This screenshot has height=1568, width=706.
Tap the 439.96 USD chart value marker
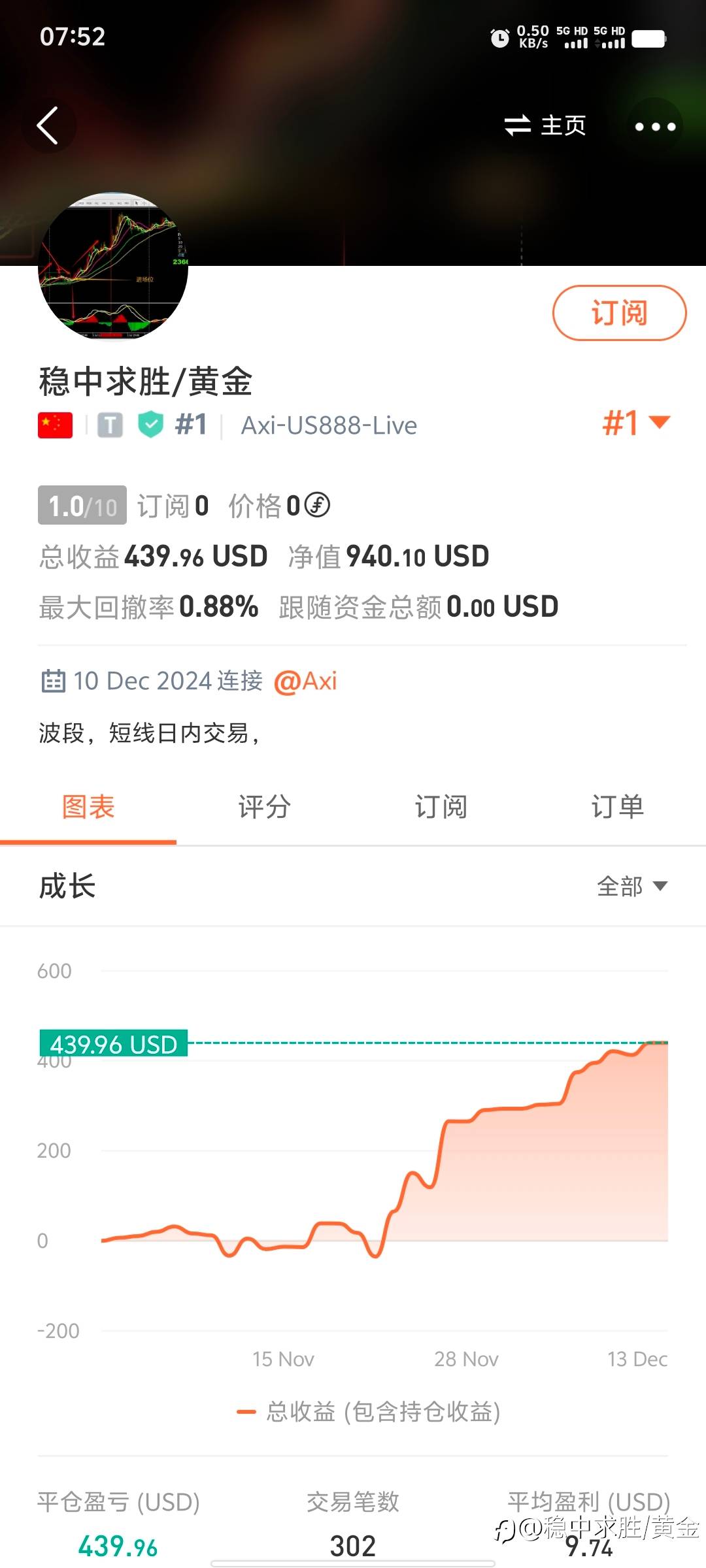click(x=114, y=1044)
